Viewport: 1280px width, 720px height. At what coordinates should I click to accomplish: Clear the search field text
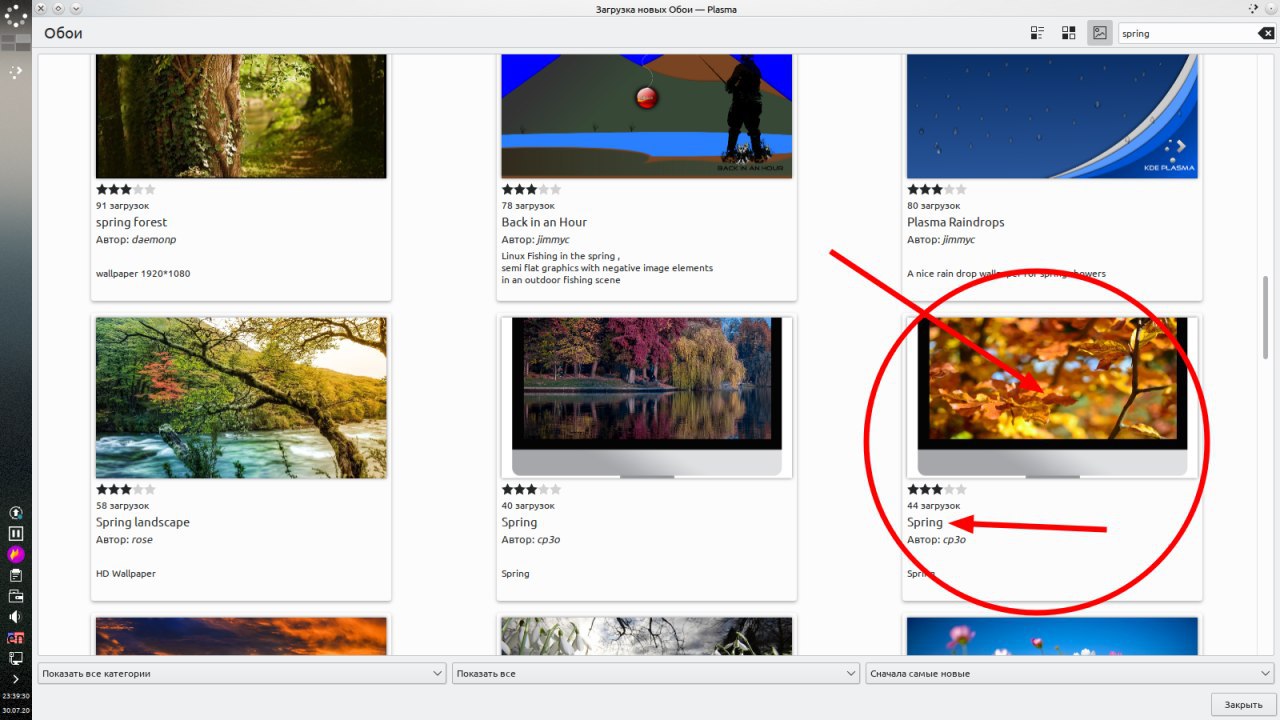(x=1266, y=33)
